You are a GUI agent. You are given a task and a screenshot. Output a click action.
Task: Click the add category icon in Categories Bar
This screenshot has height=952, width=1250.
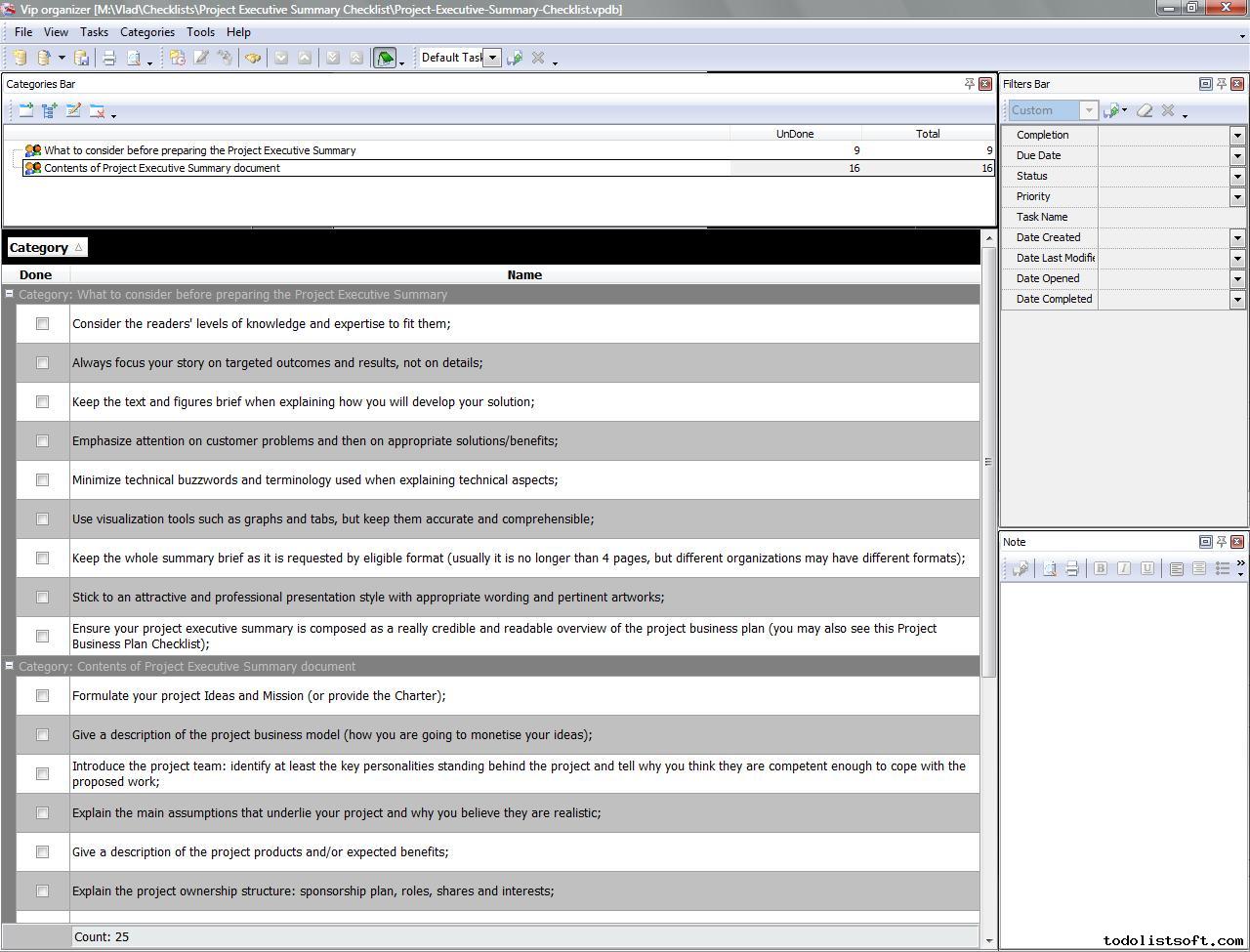click(26, 111)
